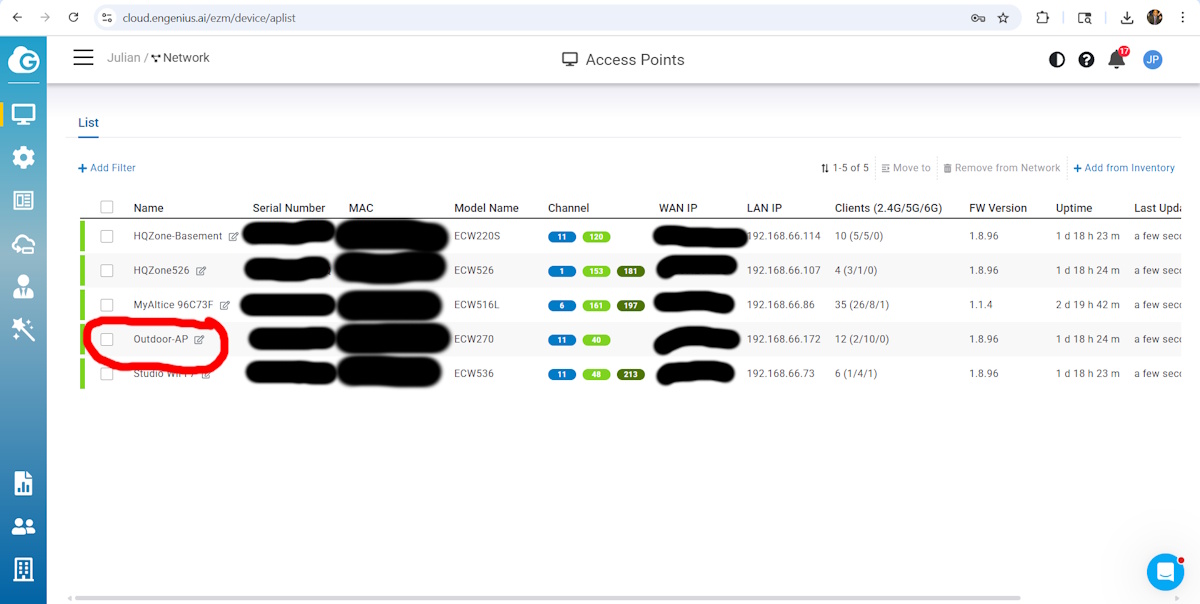1200x604 pixels.
Task: Click LAN IP 192.168.66.172
Action: pyautogui.click(x=783, y=340)
